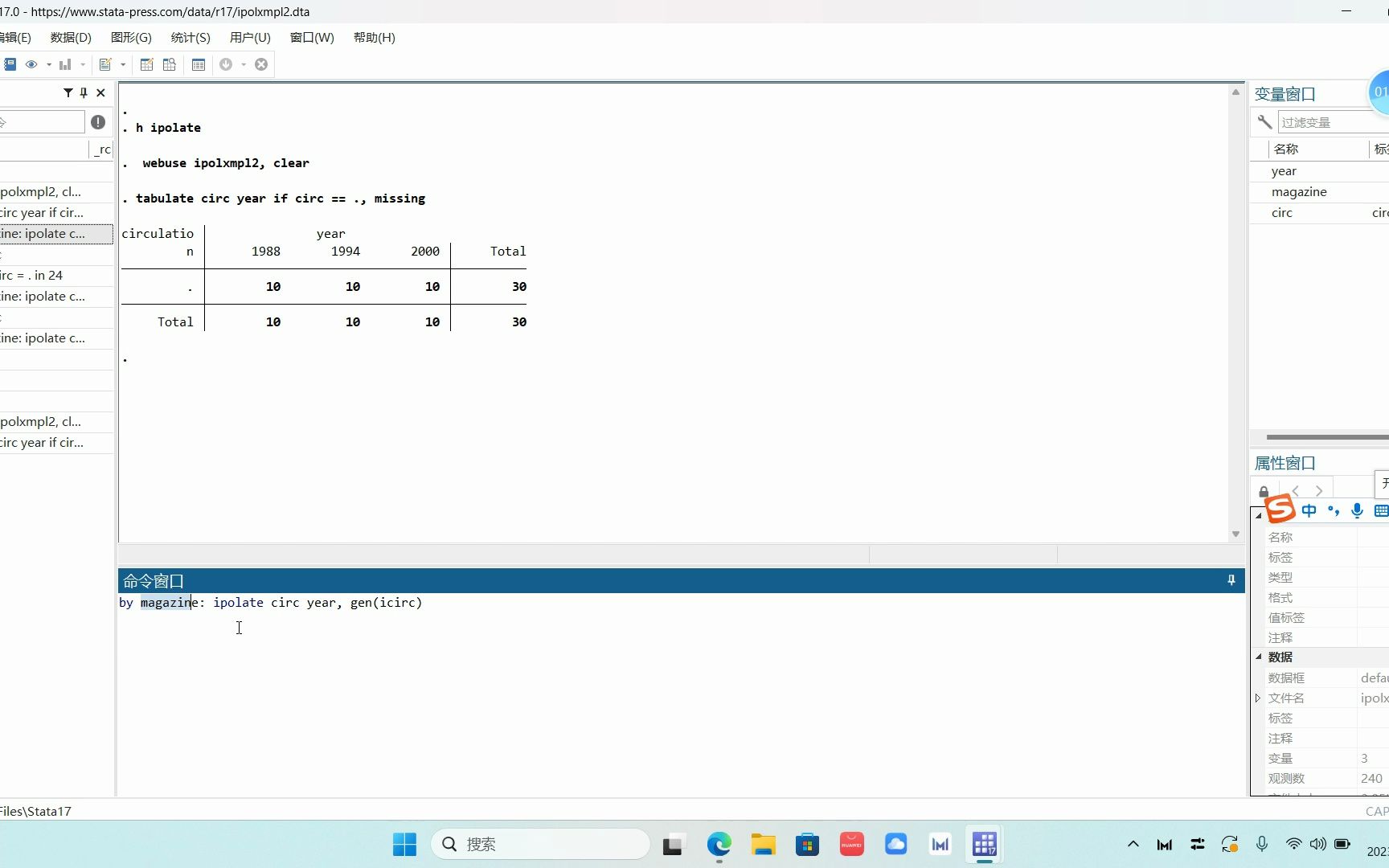Toggle the history panel filter icon
1389x868 pixels.
coord(68,93)
